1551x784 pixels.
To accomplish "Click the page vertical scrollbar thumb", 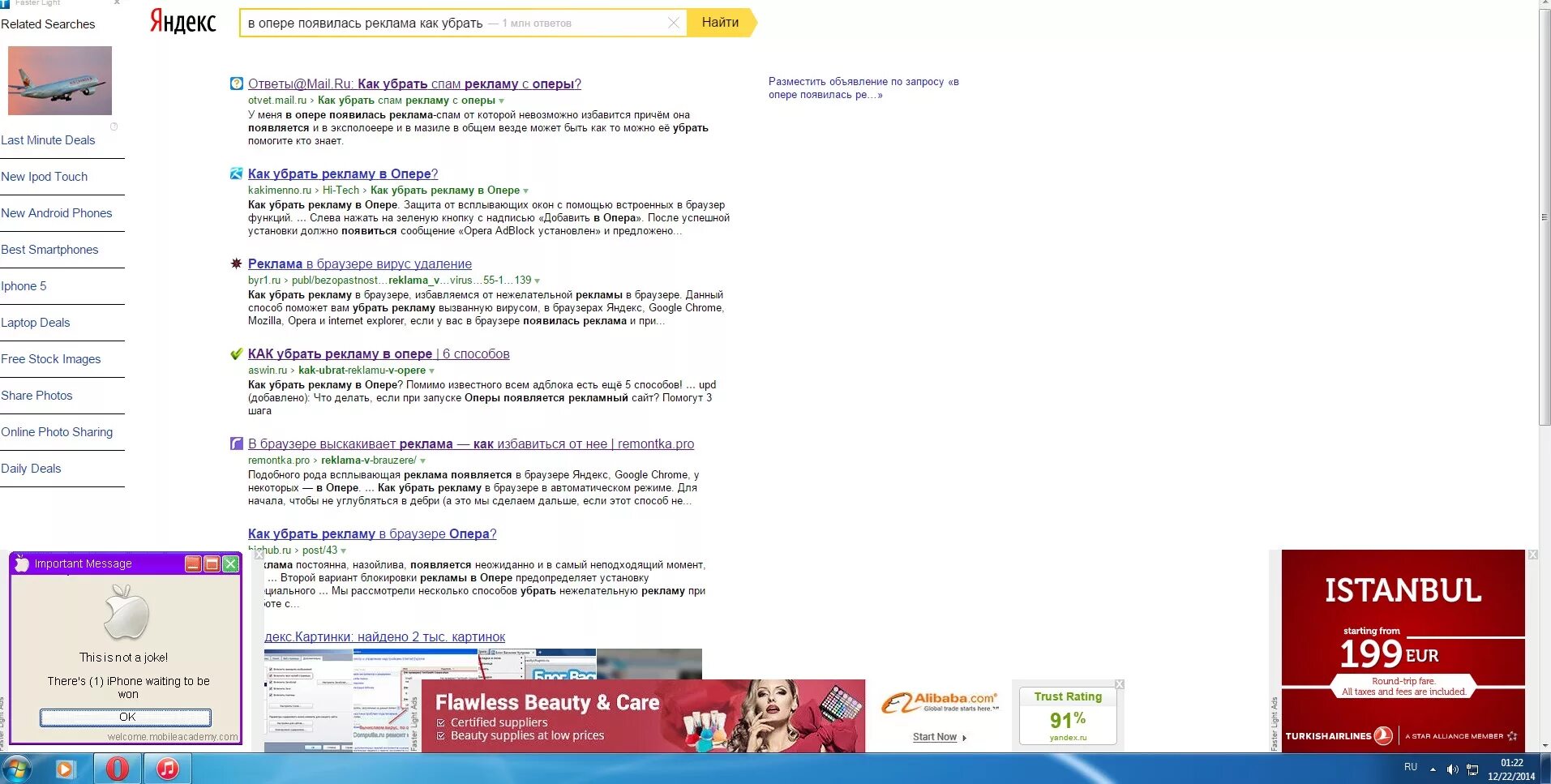I will pyautogui.click(x=1545, y=217).
